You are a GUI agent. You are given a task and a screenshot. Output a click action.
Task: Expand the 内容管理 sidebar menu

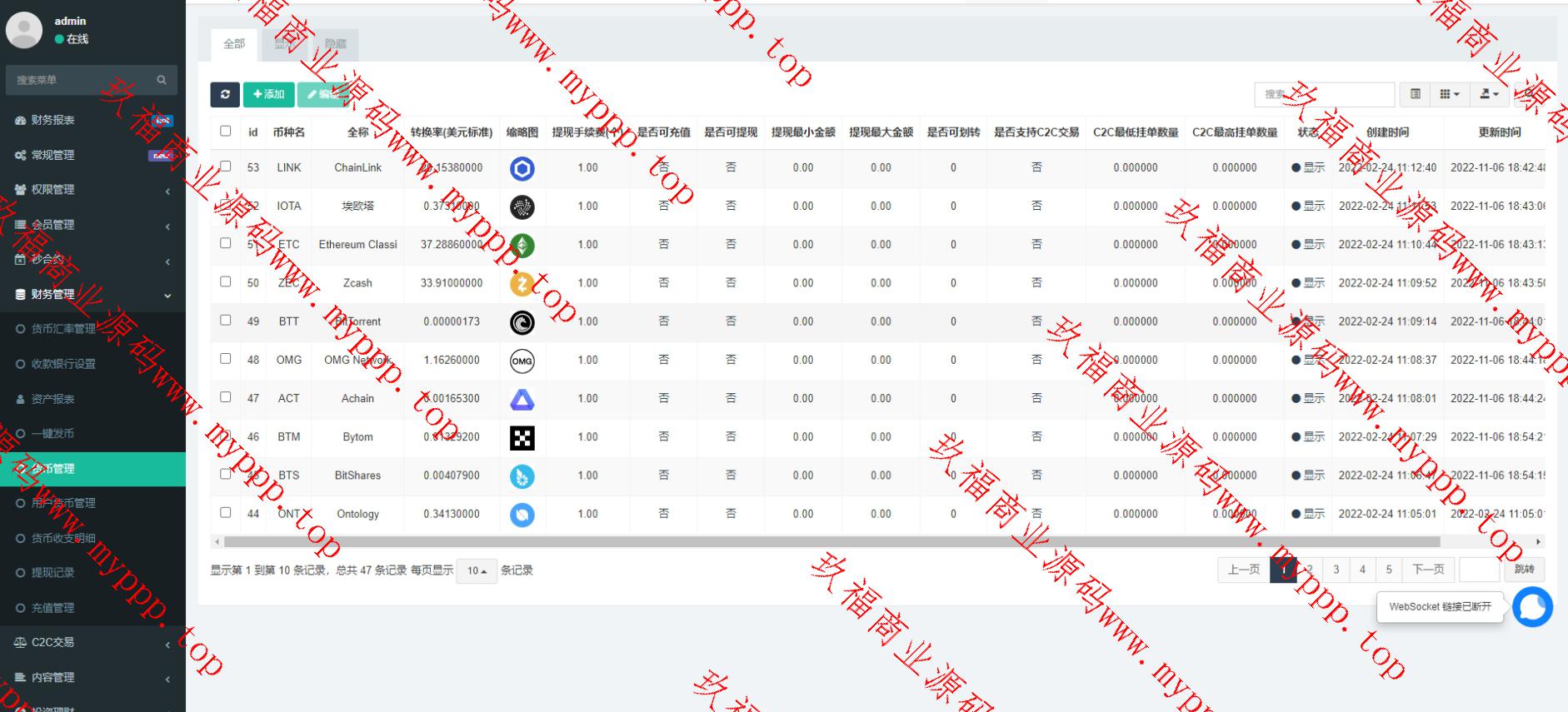92,678
